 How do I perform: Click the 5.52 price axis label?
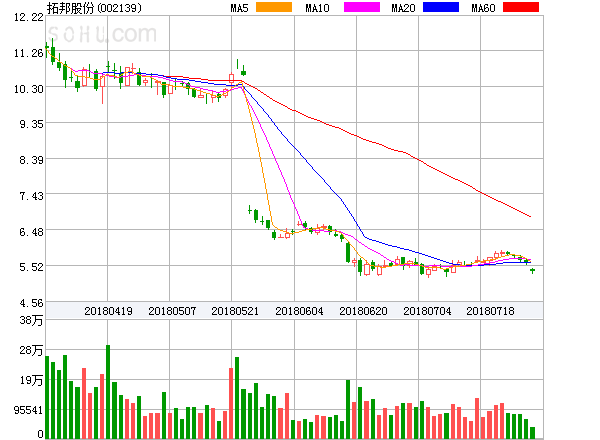31,267
